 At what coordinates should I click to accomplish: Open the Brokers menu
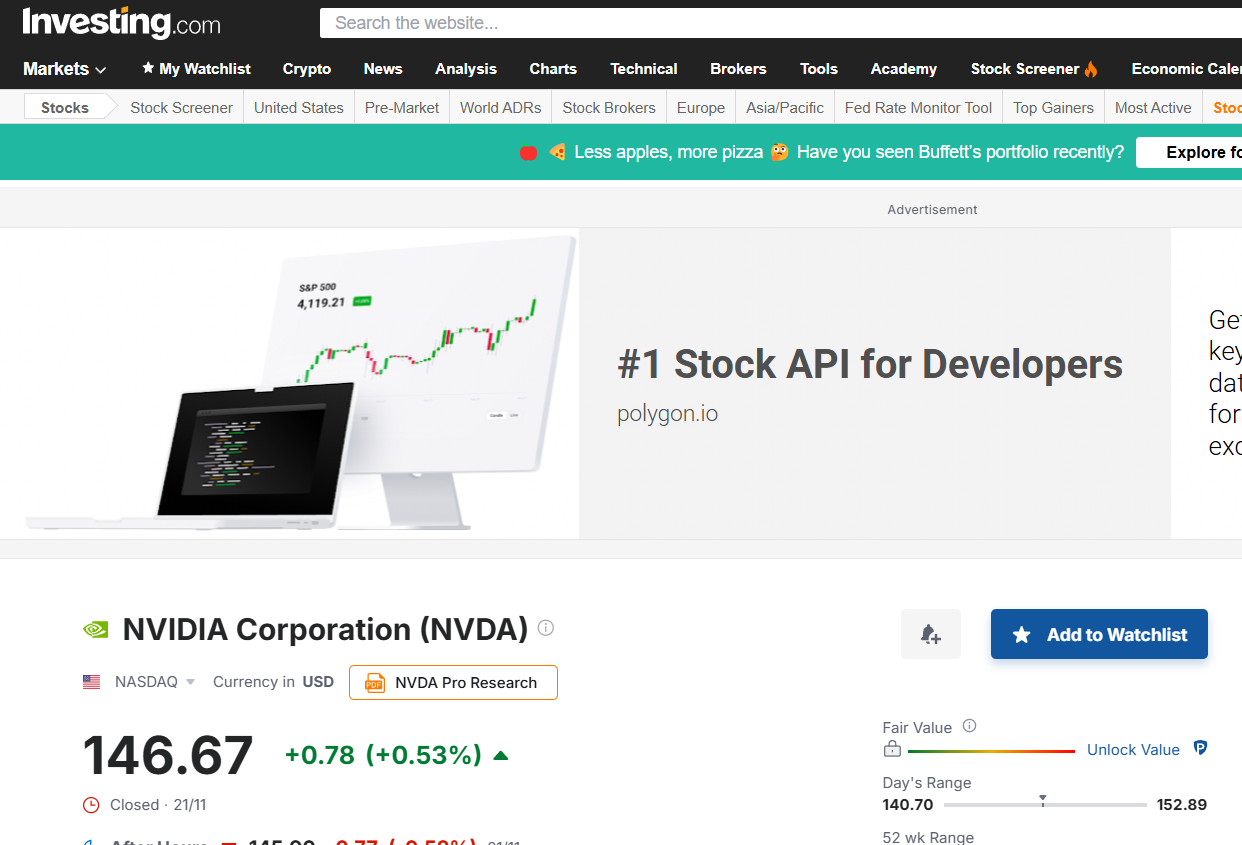pyautogui.click(x=738, y=69)
